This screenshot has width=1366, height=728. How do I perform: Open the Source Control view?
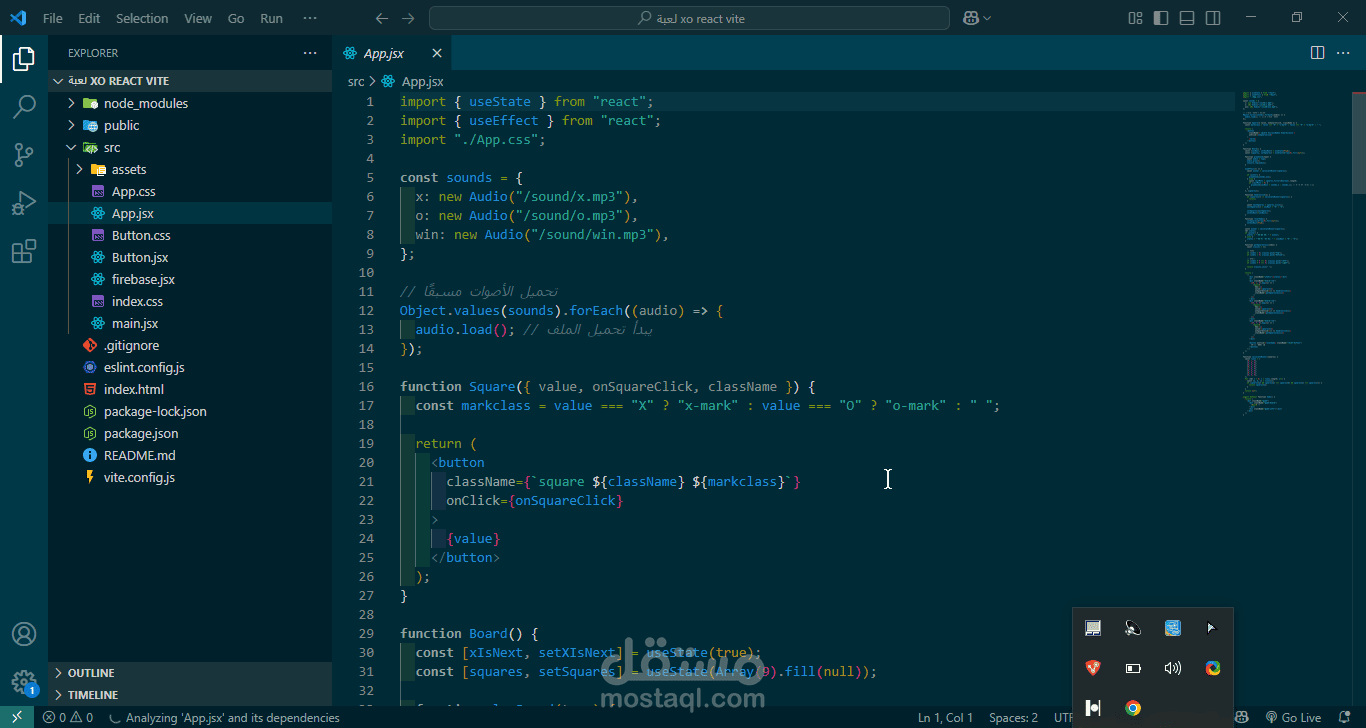point(24,155)
